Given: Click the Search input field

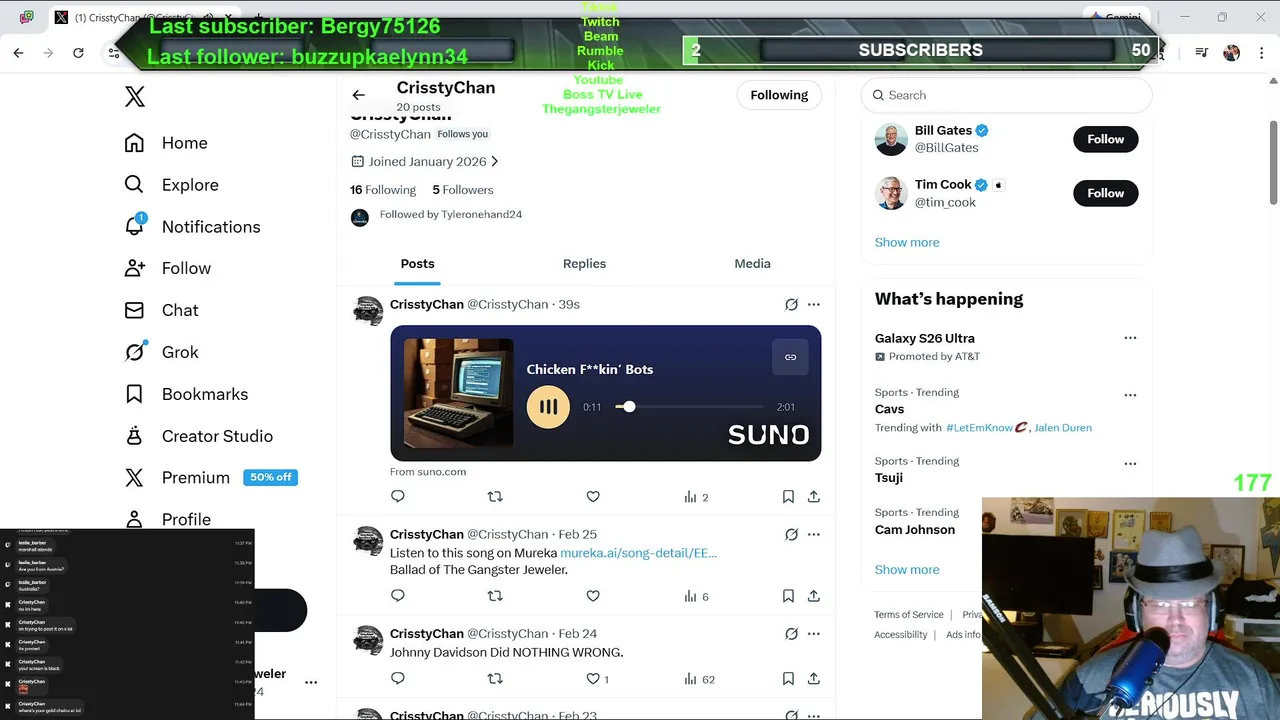Looking at the screenshot, I should coord(1006,95).
